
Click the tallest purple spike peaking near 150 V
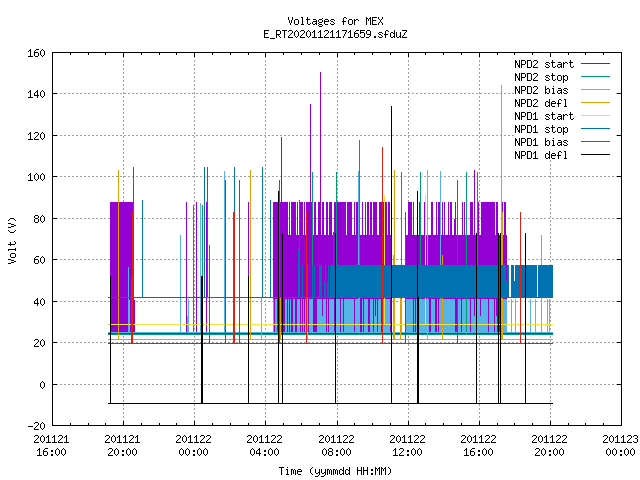320,137
